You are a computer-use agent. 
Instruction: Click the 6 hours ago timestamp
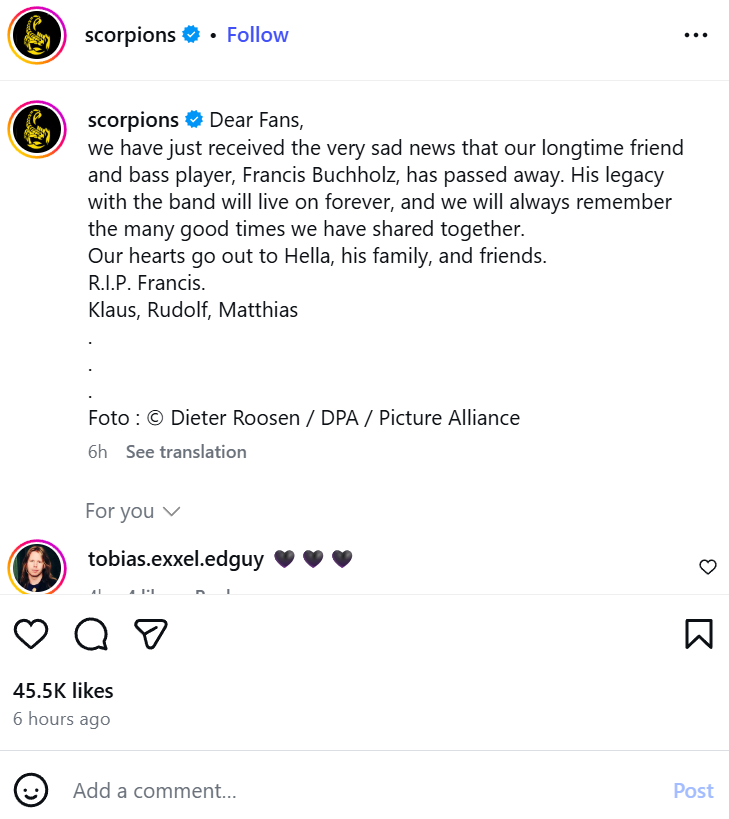point(62,719)
